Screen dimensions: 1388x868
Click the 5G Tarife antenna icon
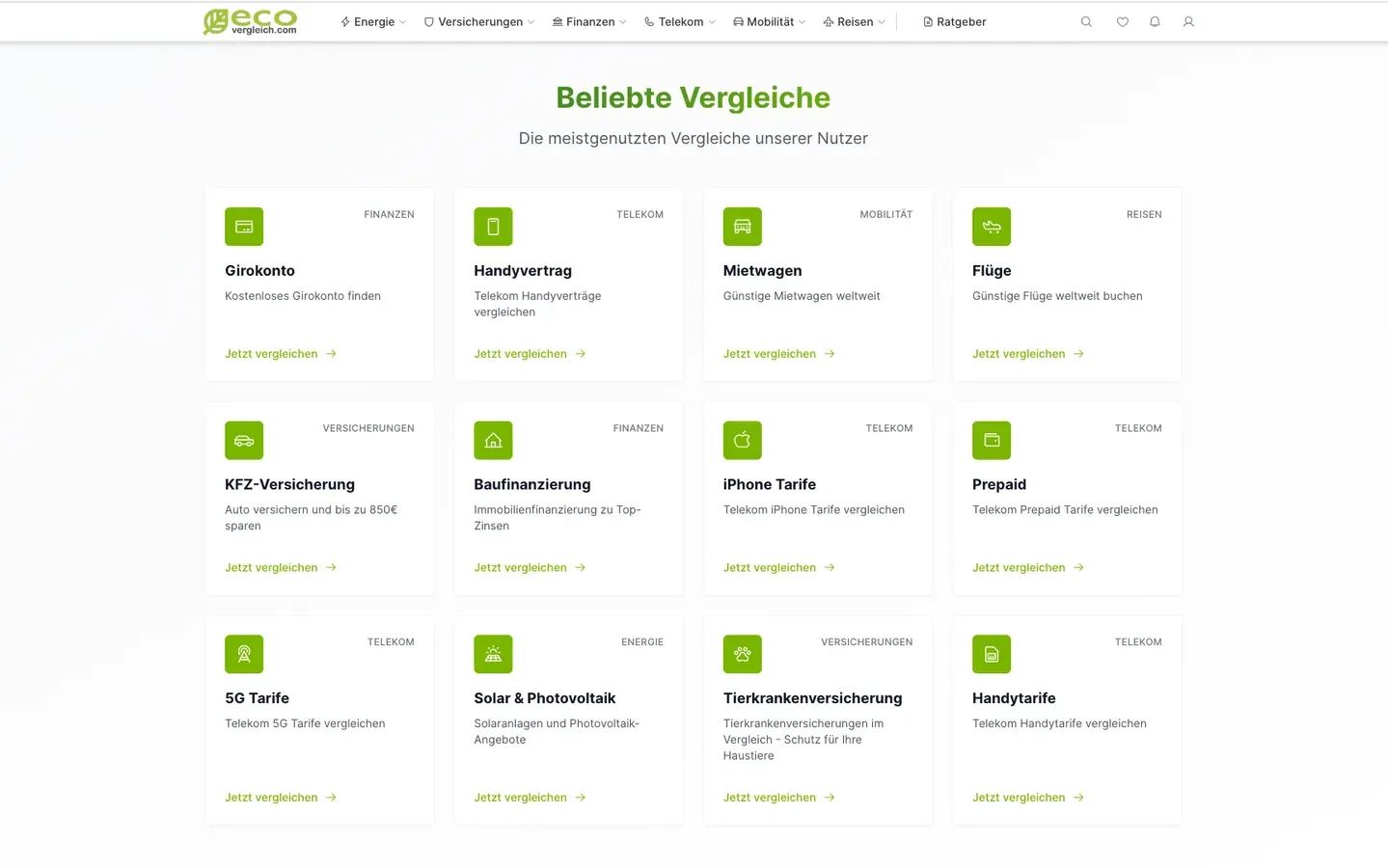(244, 654)
